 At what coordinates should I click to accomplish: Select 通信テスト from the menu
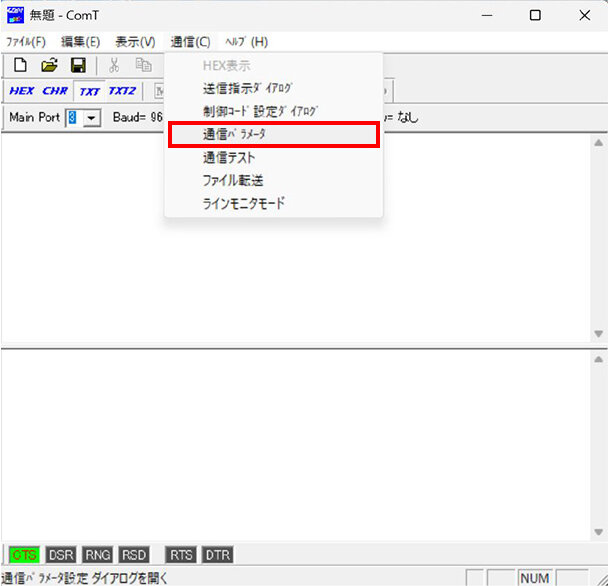(229, 157)
